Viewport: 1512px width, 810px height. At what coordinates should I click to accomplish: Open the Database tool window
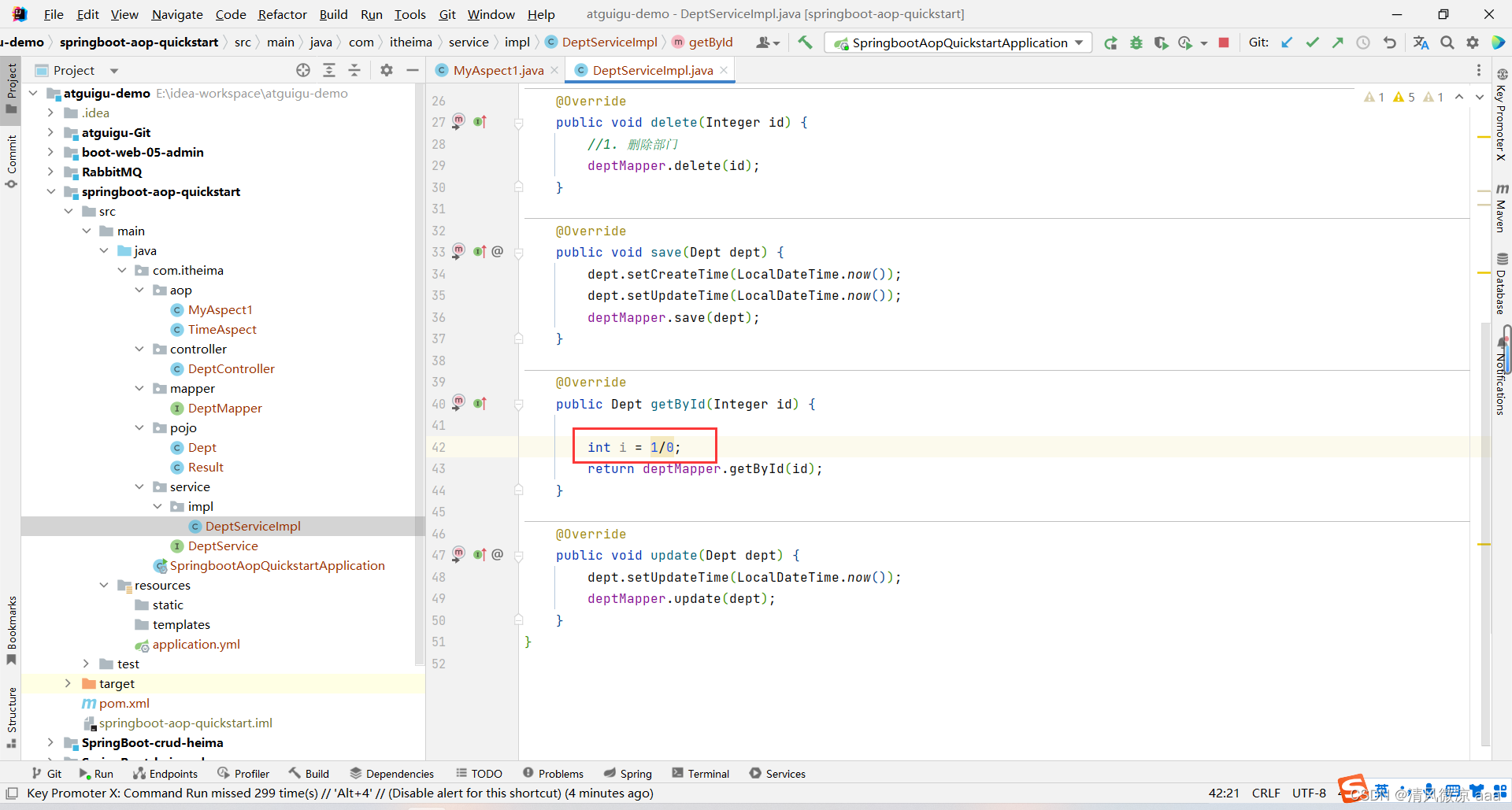[x=1502, y=284]
